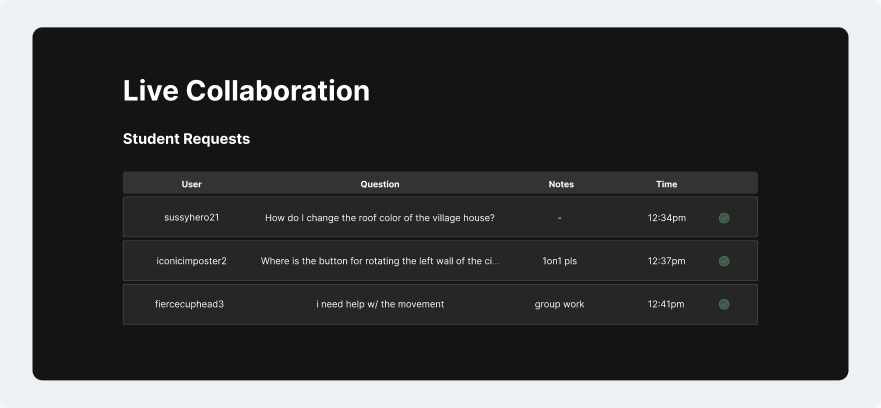
Task: Click the Notes column header
Action: point(561,184)
